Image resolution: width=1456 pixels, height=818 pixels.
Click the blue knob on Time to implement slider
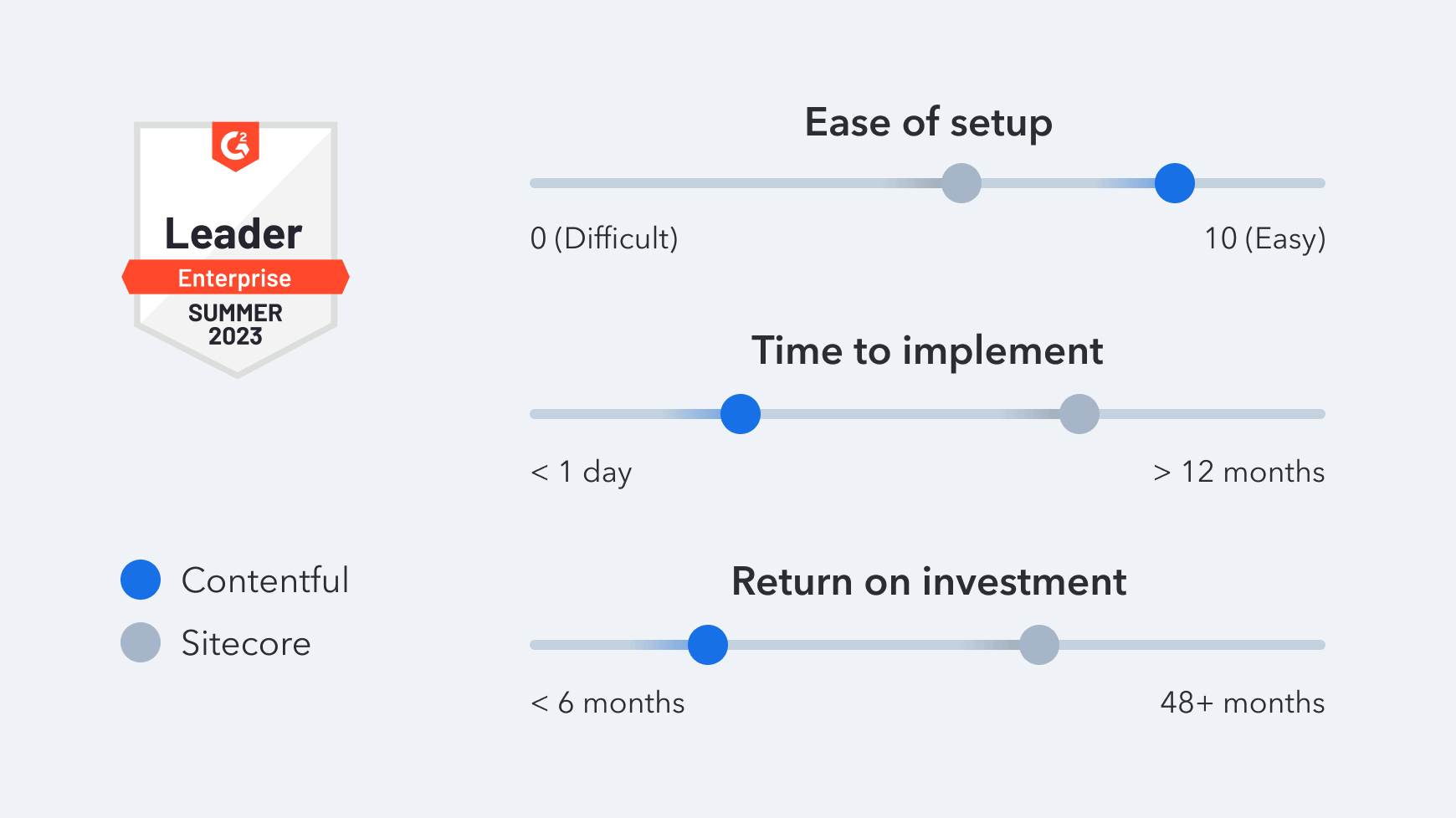point(741,414)
